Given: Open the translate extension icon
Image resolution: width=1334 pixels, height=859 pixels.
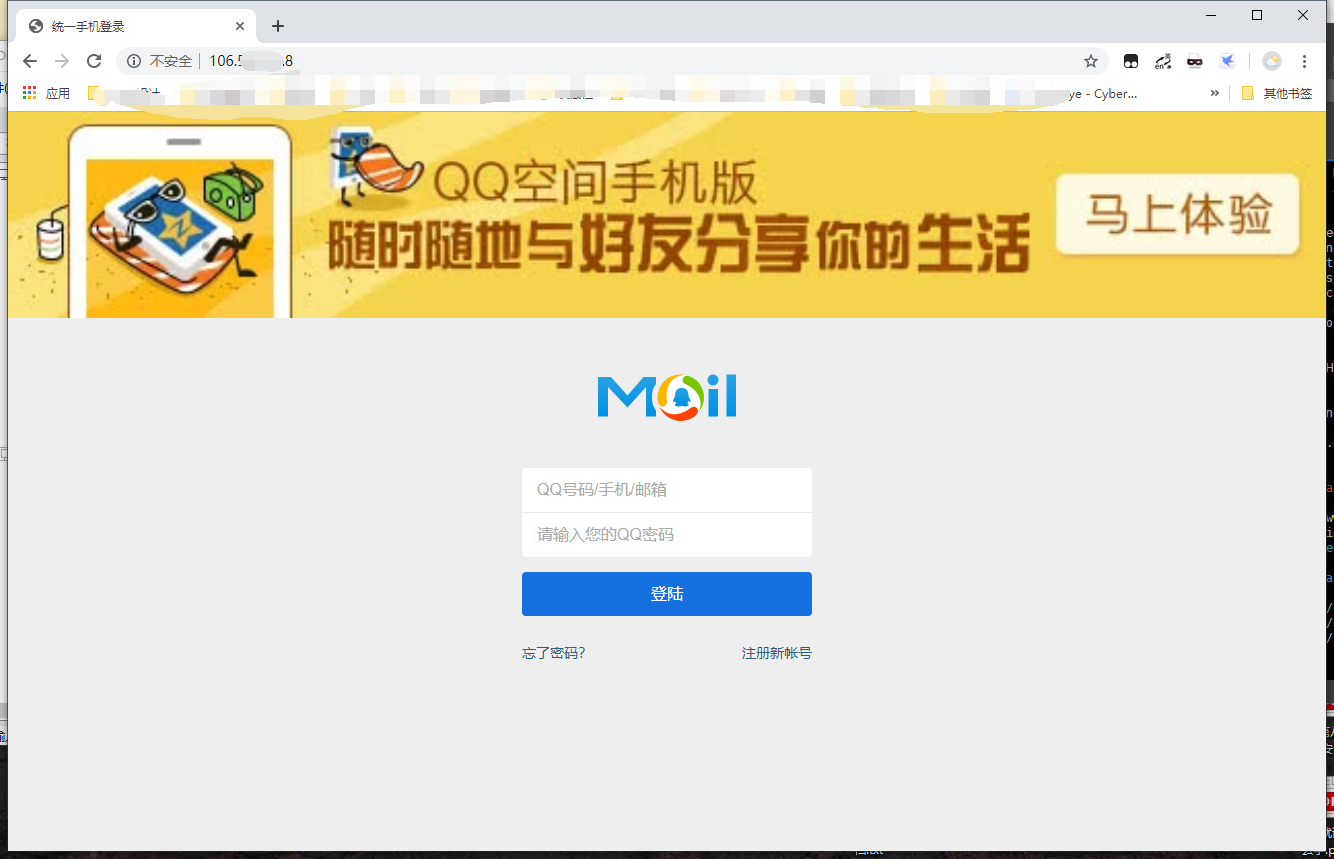Looking at the screenshot, I should pos(1163,61).
